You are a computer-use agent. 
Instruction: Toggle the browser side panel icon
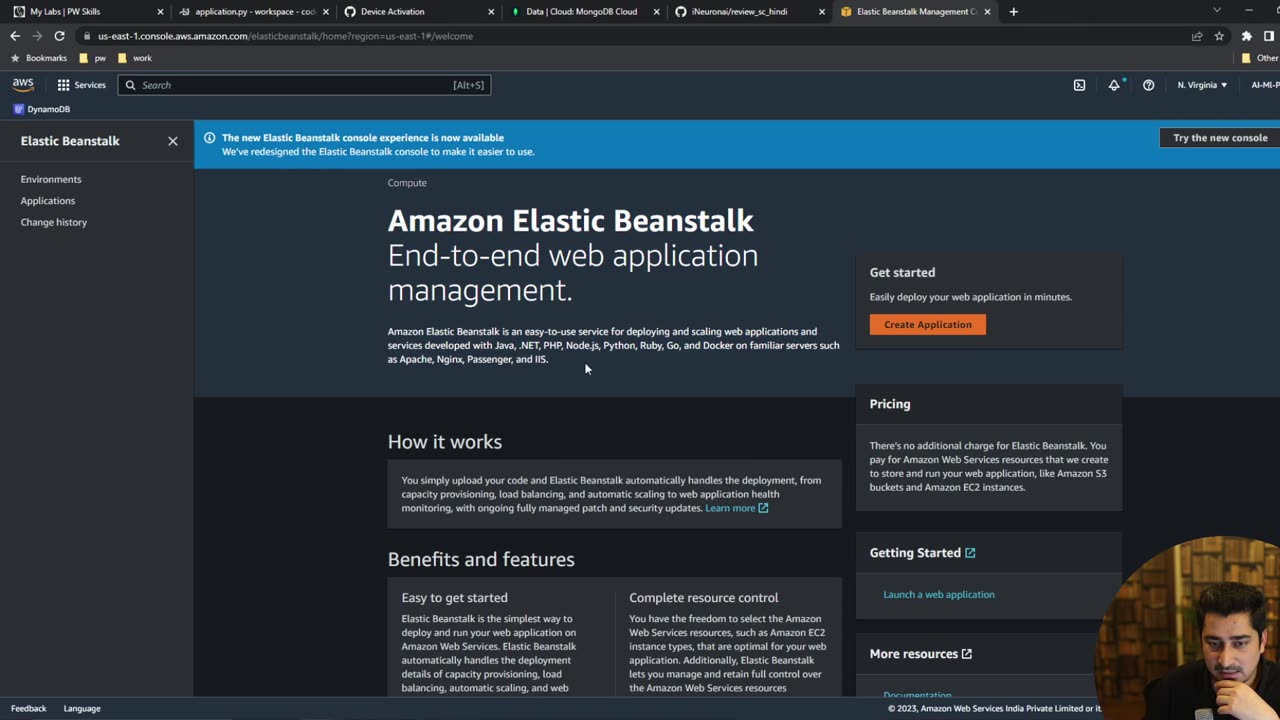click(x=1269, y=36)
